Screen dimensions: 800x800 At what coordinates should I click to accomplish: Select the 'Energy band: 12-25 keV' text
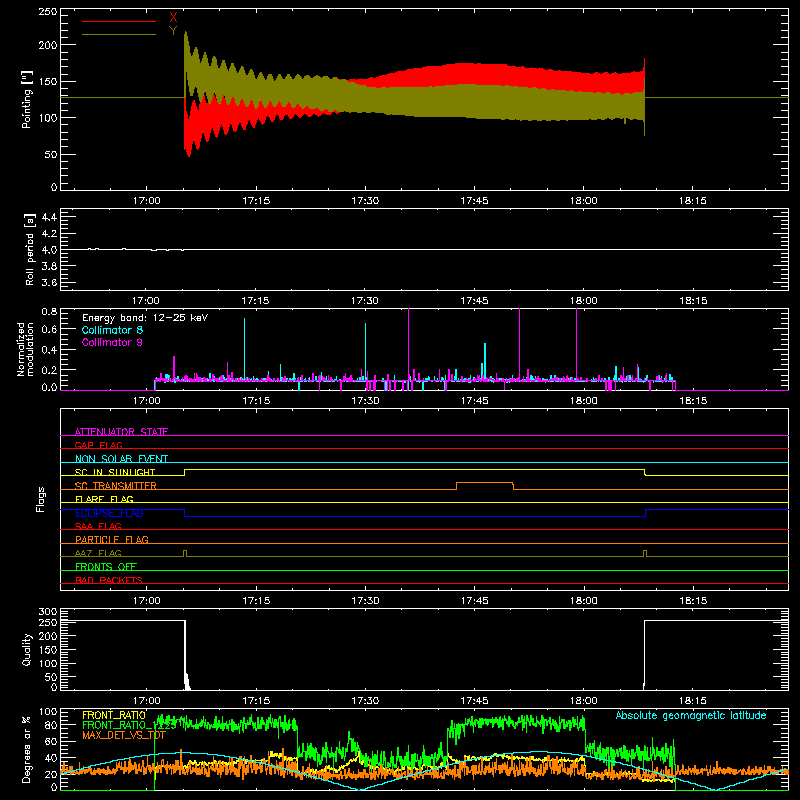pyautogui.click(x=145, y=318)
